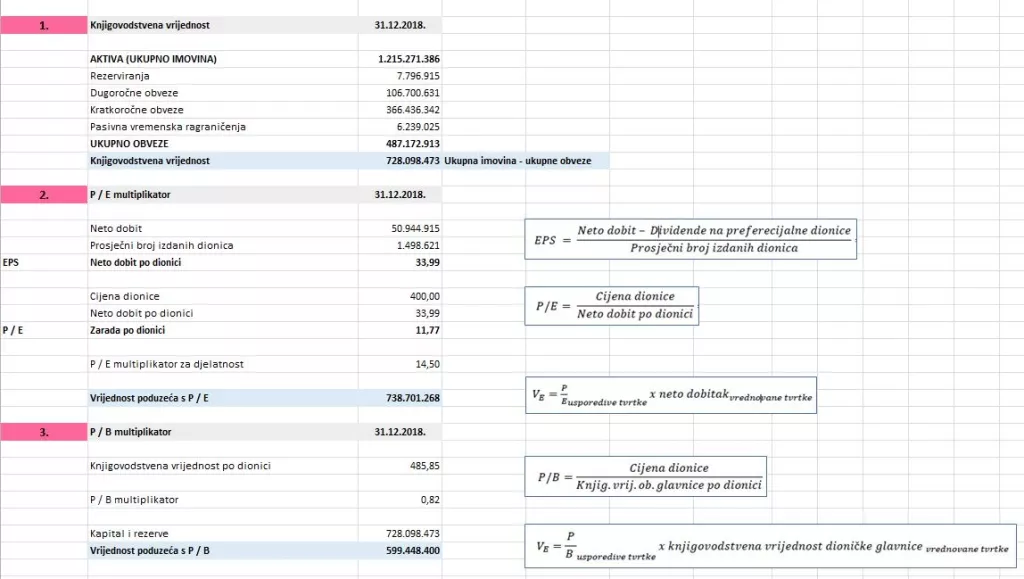Image resolution: width=1024 pixels, height=579 pixels.
Task: Select the EPS formula image
Action: point(692,239)
